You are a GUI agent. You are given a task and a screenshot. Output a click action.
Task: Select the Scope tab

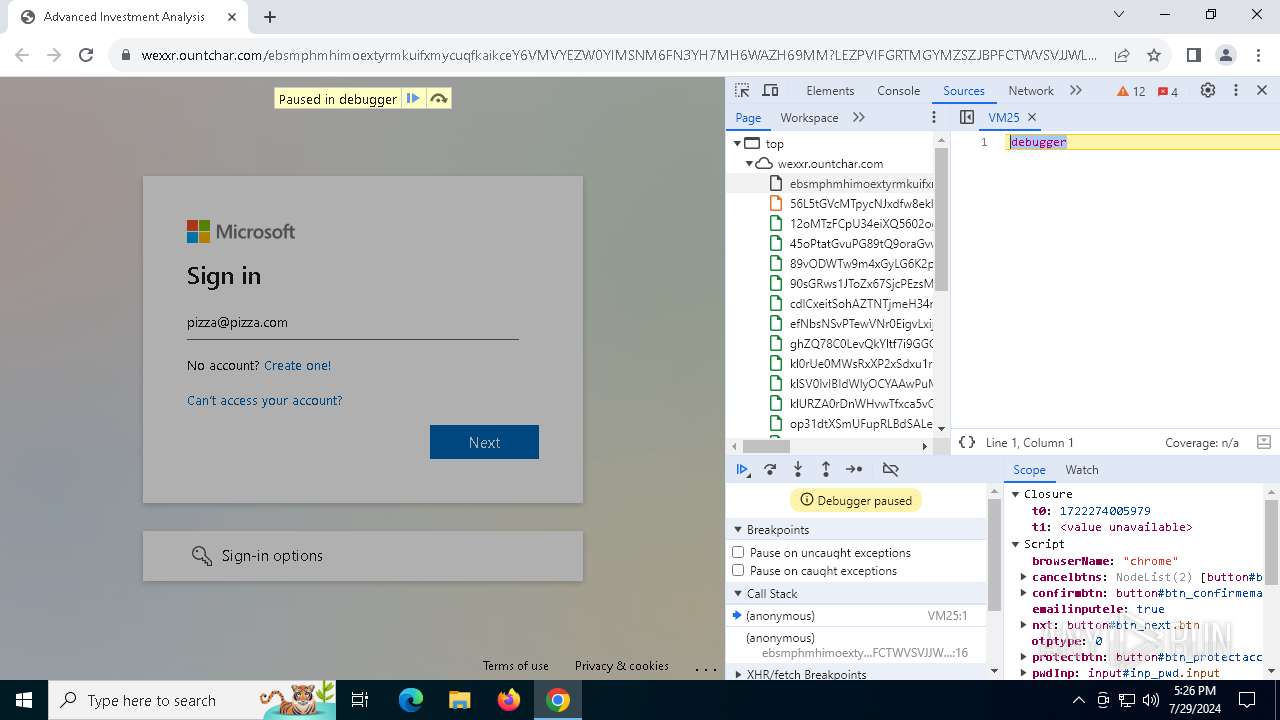pyautogui.click(x=1029, y=470)
